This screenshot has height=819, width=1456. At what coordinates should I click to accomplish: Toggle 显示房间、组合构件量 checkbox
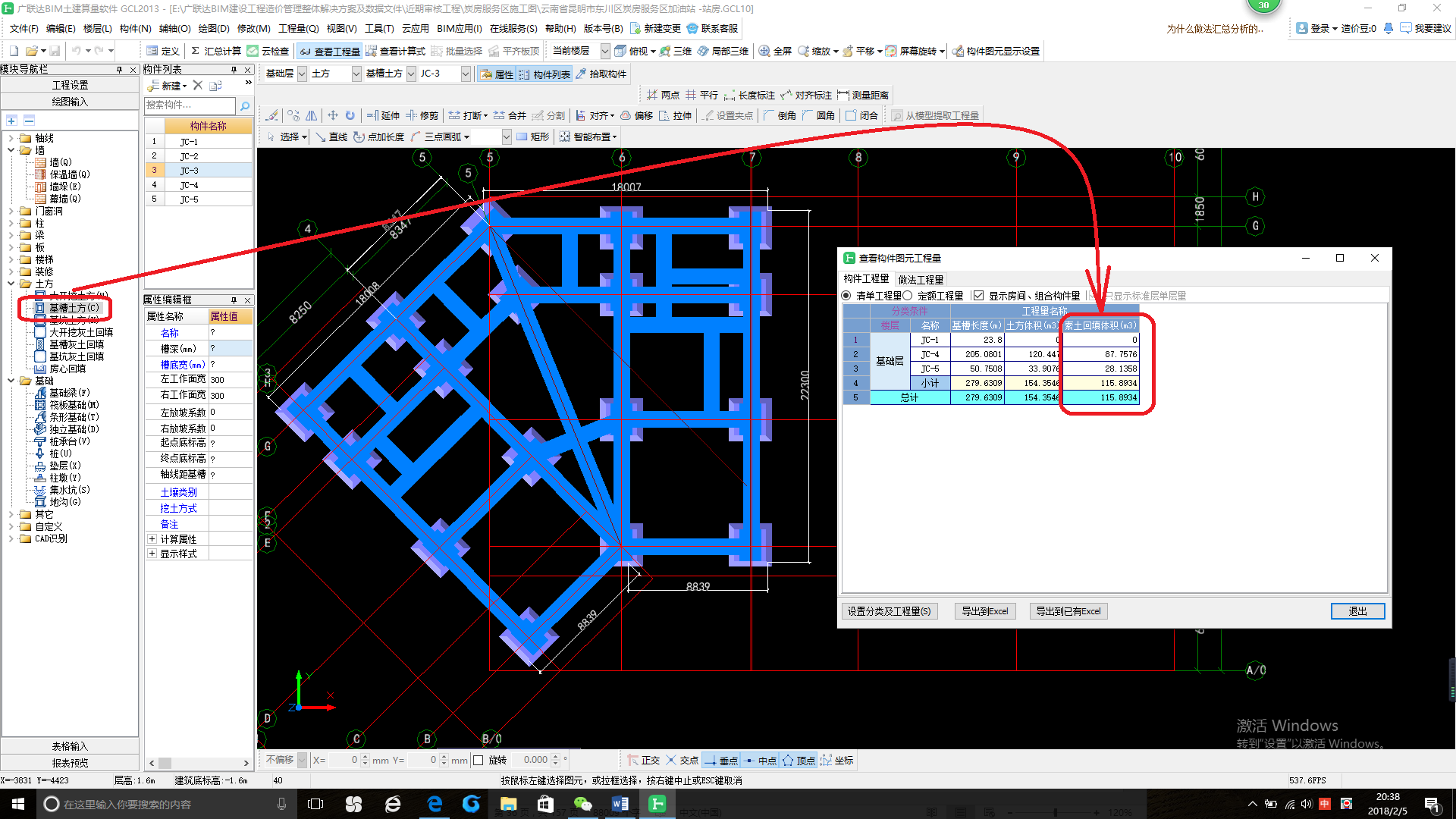[979, 296]
